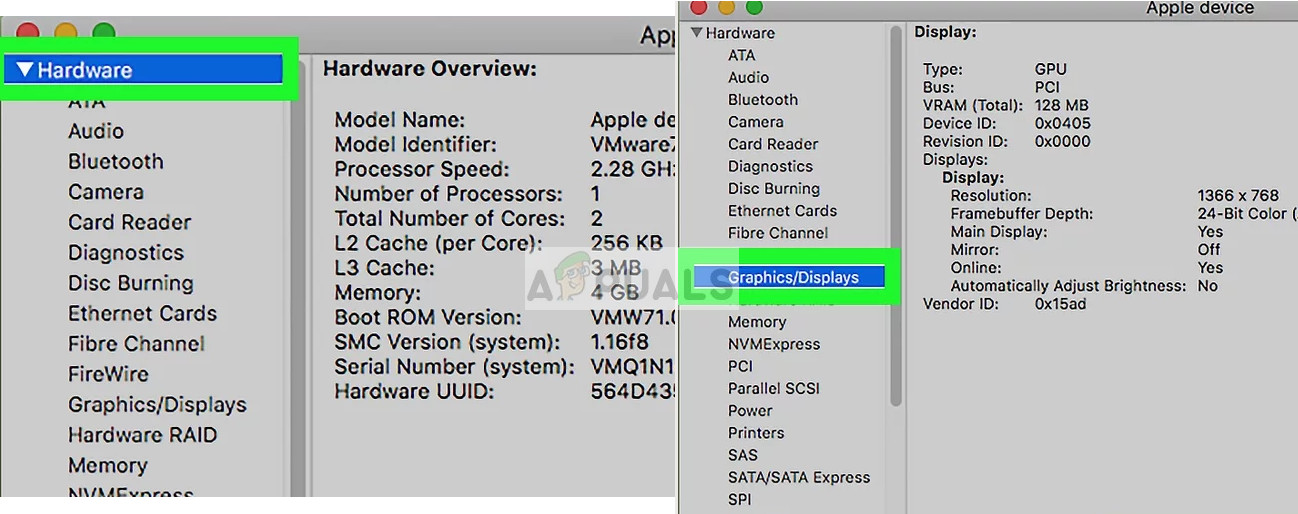Click 'Apple device' window title text
The height and width of the screenshot is (514, 1298).
(1200, 9)
